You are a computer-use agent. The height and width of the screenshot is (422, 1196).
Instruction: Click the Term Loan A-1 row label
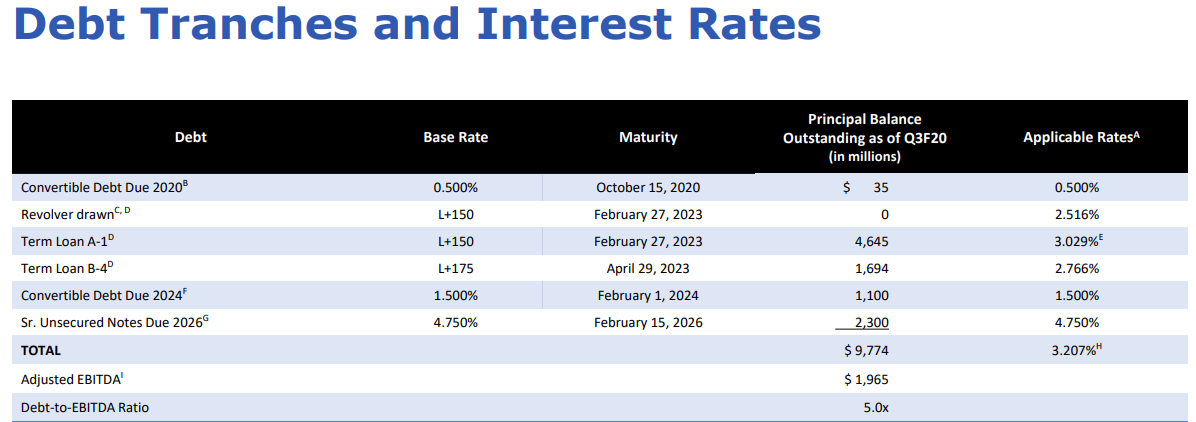(69, 241)
